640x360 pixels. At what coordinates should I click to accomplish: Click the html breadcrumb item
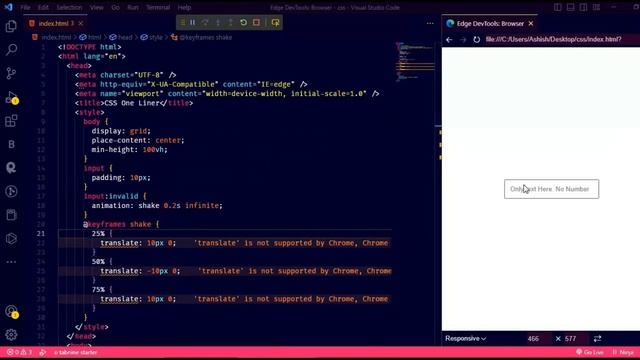pyautogui.click(x=91, y=37)
